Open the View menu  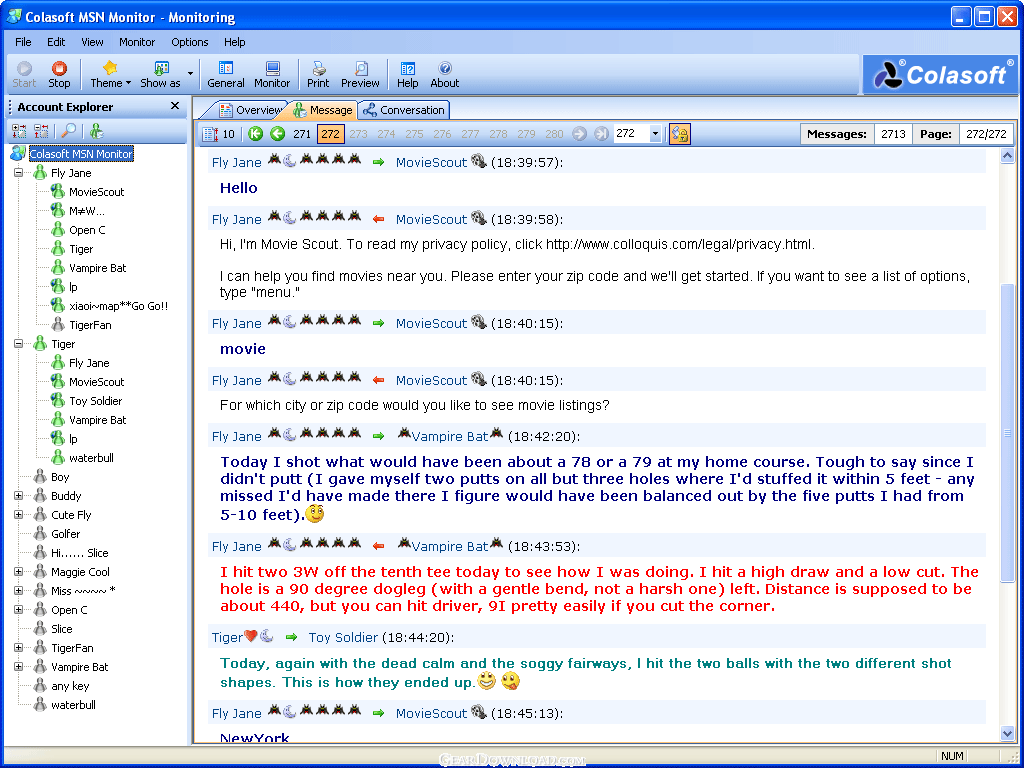click(x=92, y=42)
